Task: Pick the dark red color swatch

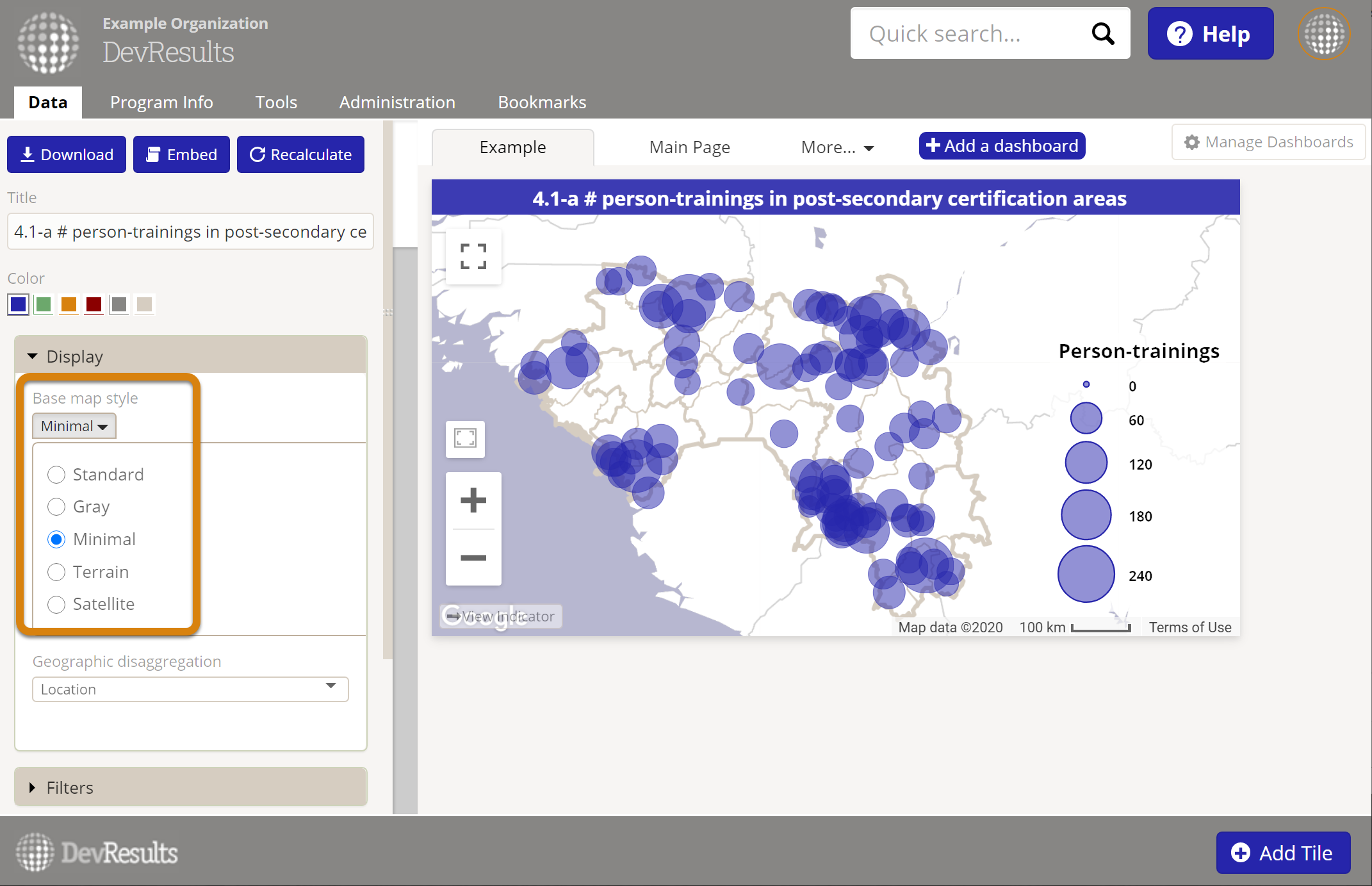Action: point(94,304)
